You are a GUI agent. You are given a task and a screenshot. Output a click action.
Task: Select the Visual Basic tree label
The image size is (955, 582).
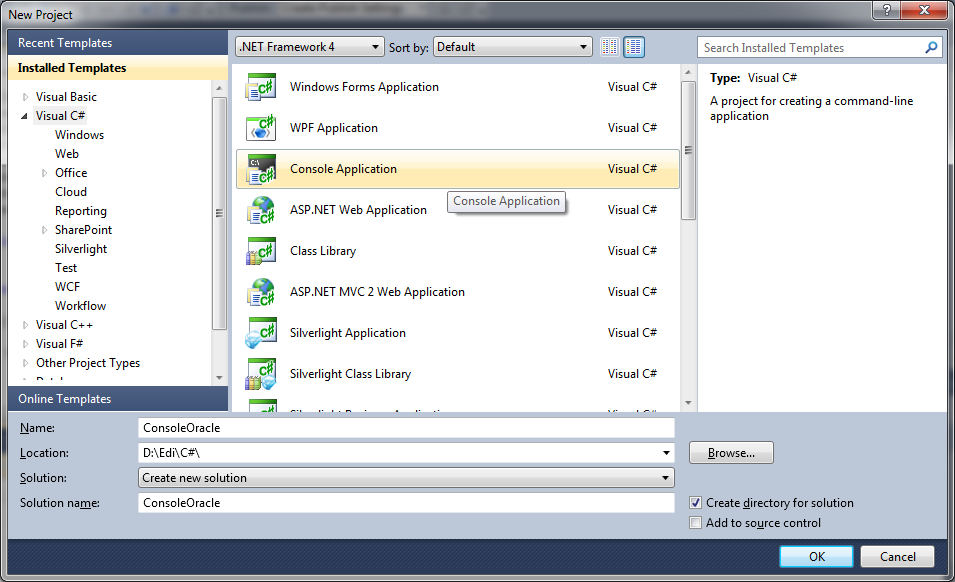click(x=66, y=97)
